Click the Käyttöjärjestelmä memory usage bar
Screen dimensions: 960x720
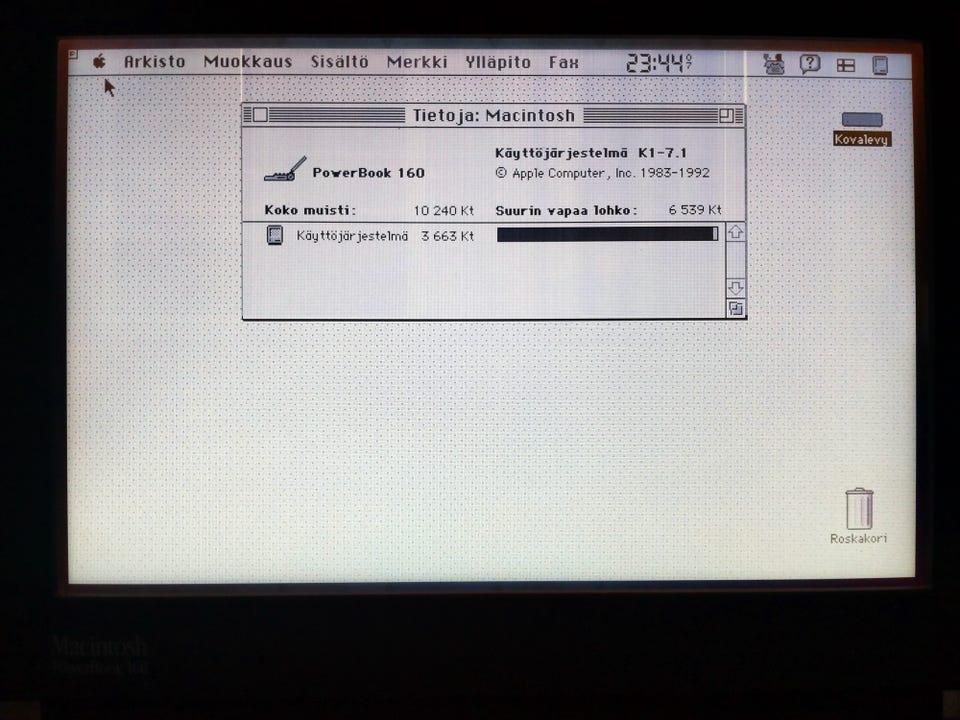(x=607, y=234)
